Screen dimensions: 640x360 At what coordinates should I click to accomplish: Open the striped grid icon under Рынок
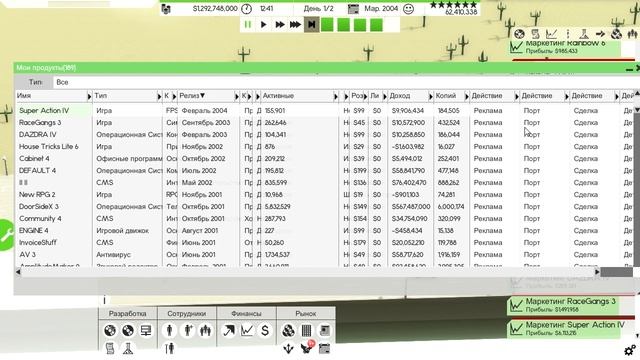(306, 330)
